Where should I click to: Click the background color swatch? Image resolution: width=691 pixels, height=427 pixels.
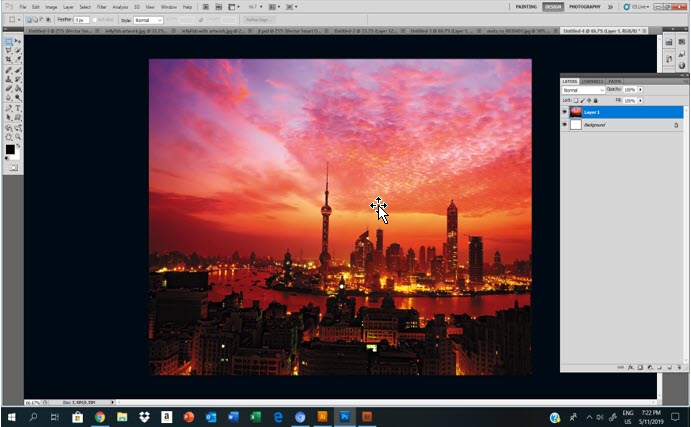pyautogui.click(x=16, y=156)
